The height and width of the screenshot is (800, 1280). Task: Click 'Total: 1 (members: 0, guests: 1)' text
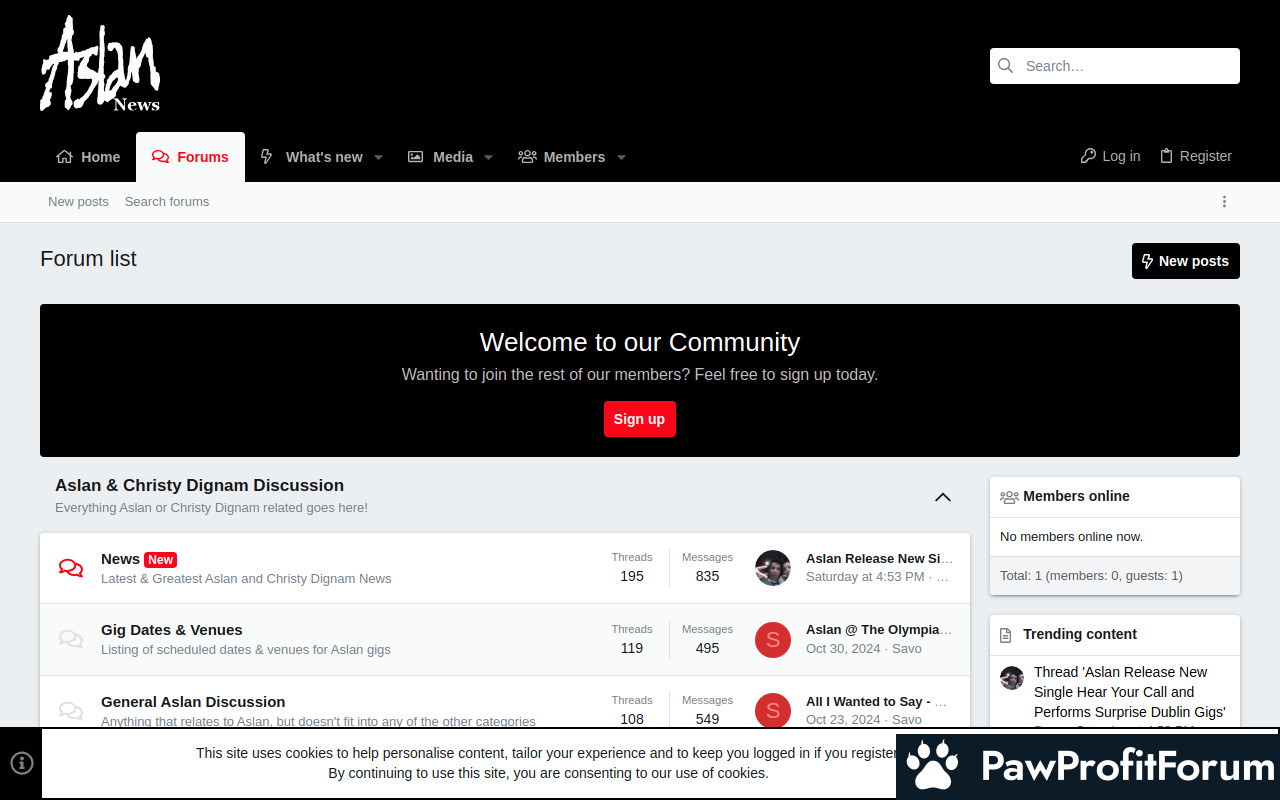(1091, 576)
